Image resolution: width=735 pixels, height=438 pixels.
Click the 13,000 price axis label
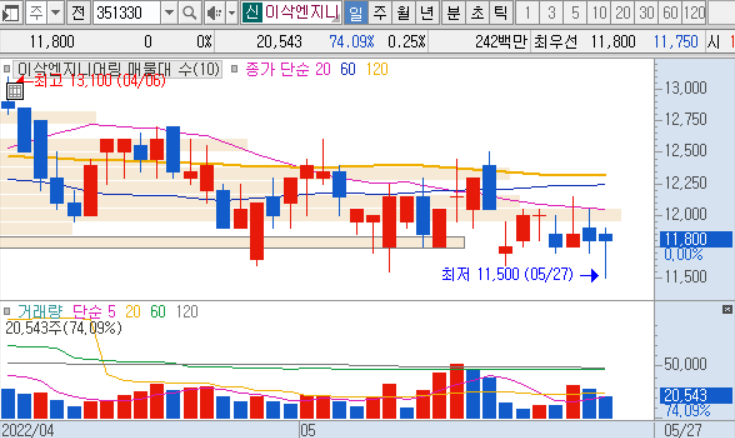click(x=686, y=88)
